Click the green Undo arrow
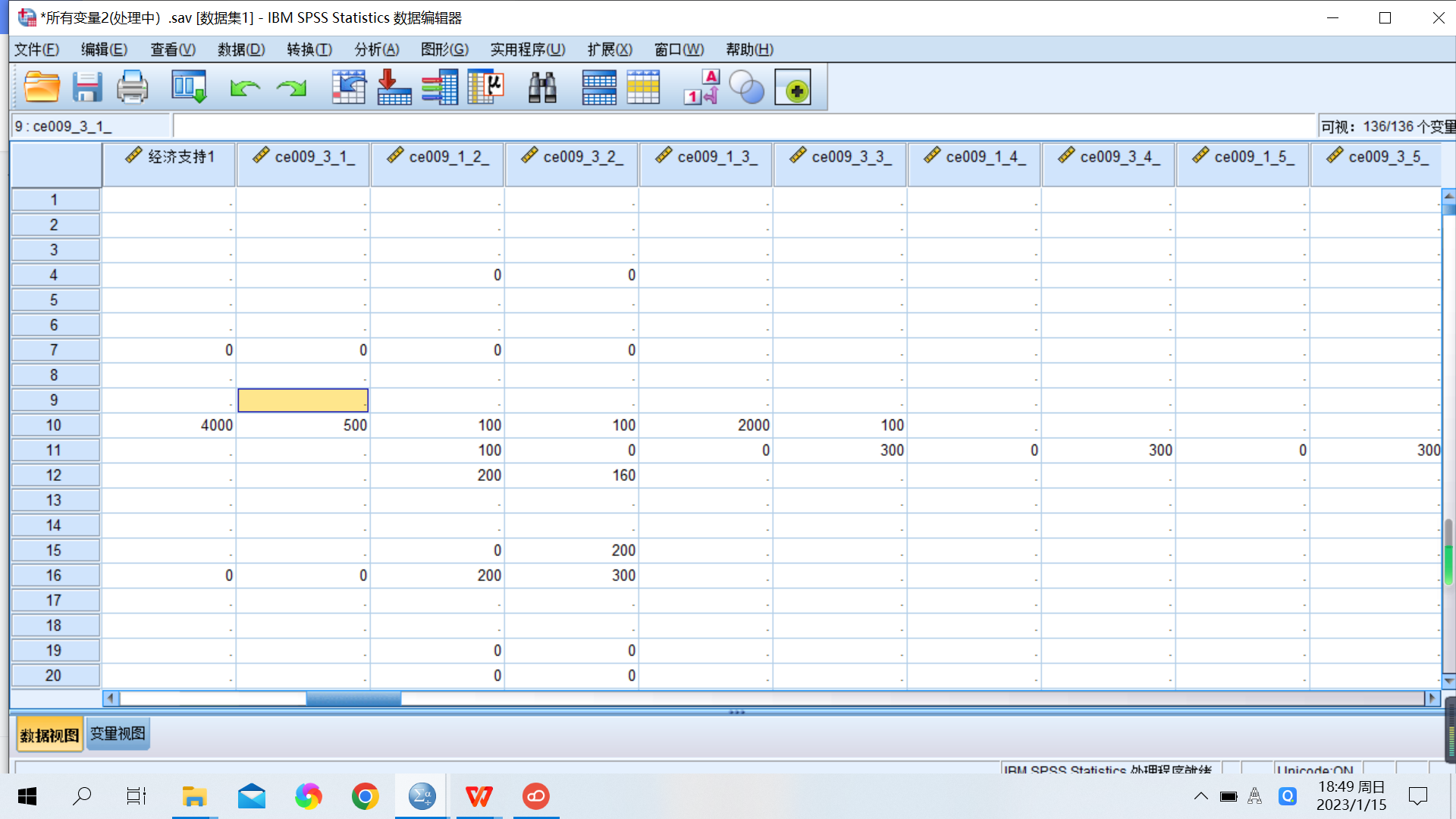The height and width of the screenshot is (819, 1456). click(244, 89)
